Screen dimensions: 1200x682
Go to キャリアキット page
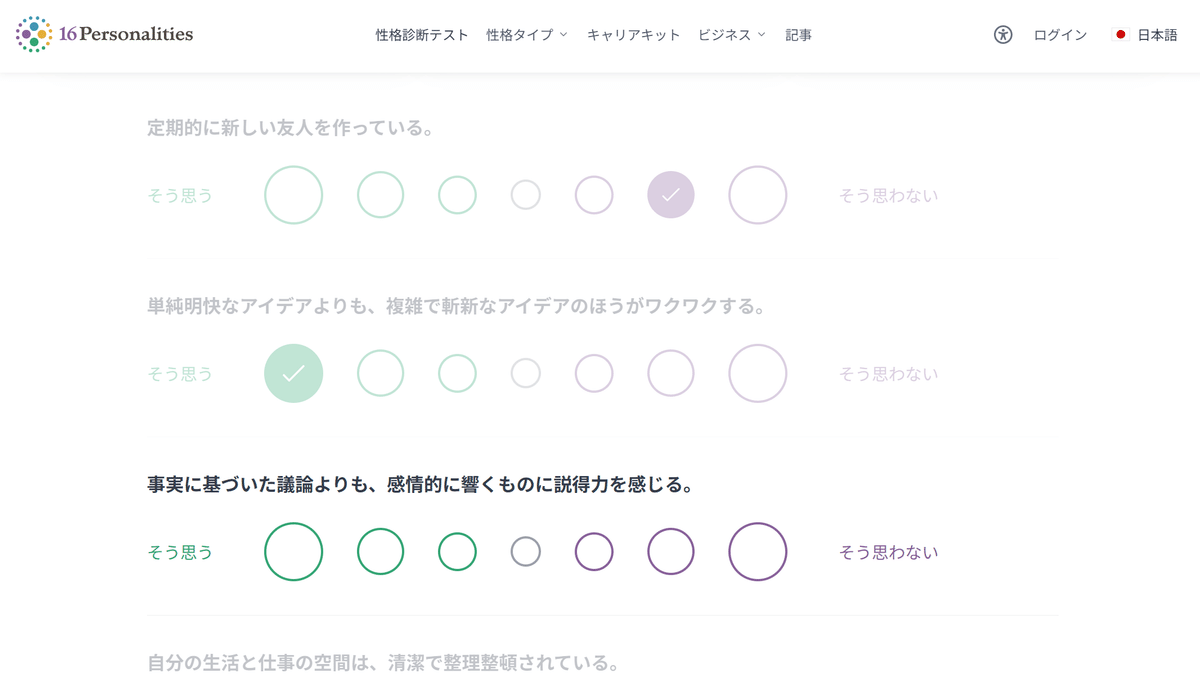click(633, 35)
